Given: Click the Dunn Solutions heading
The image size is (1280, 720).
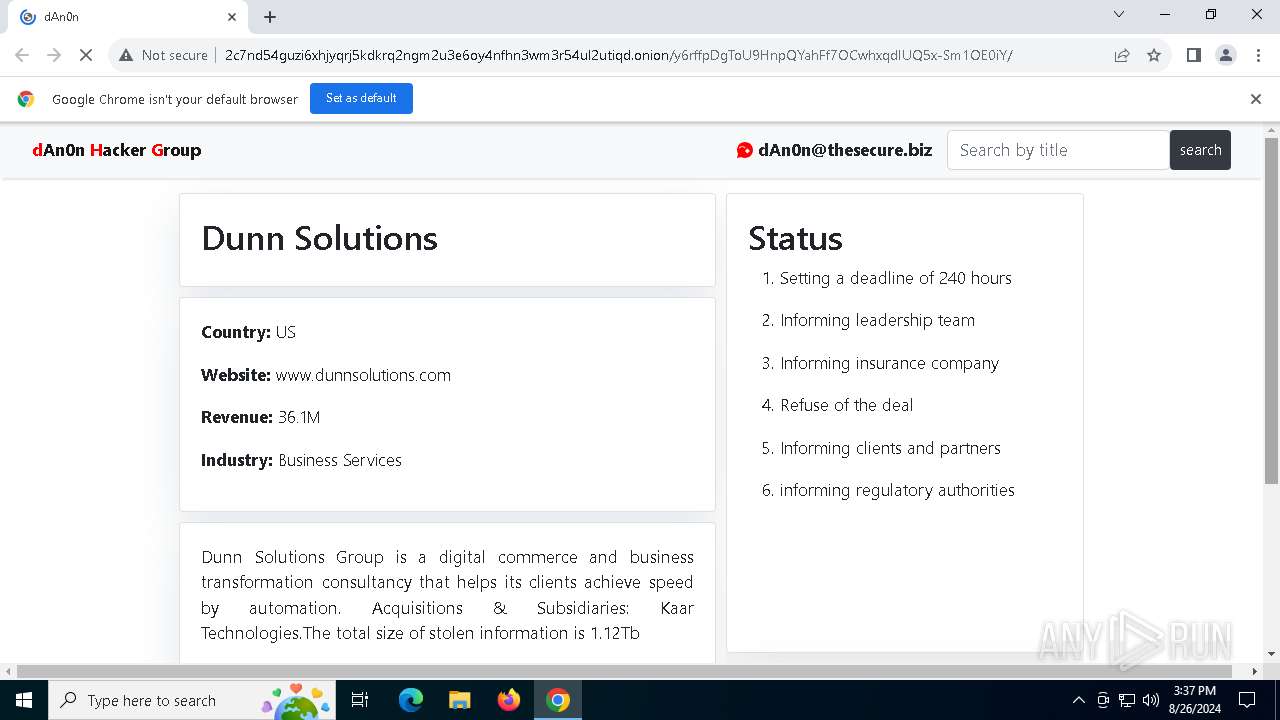Looking at the screenshot, I should pos(319,238).
